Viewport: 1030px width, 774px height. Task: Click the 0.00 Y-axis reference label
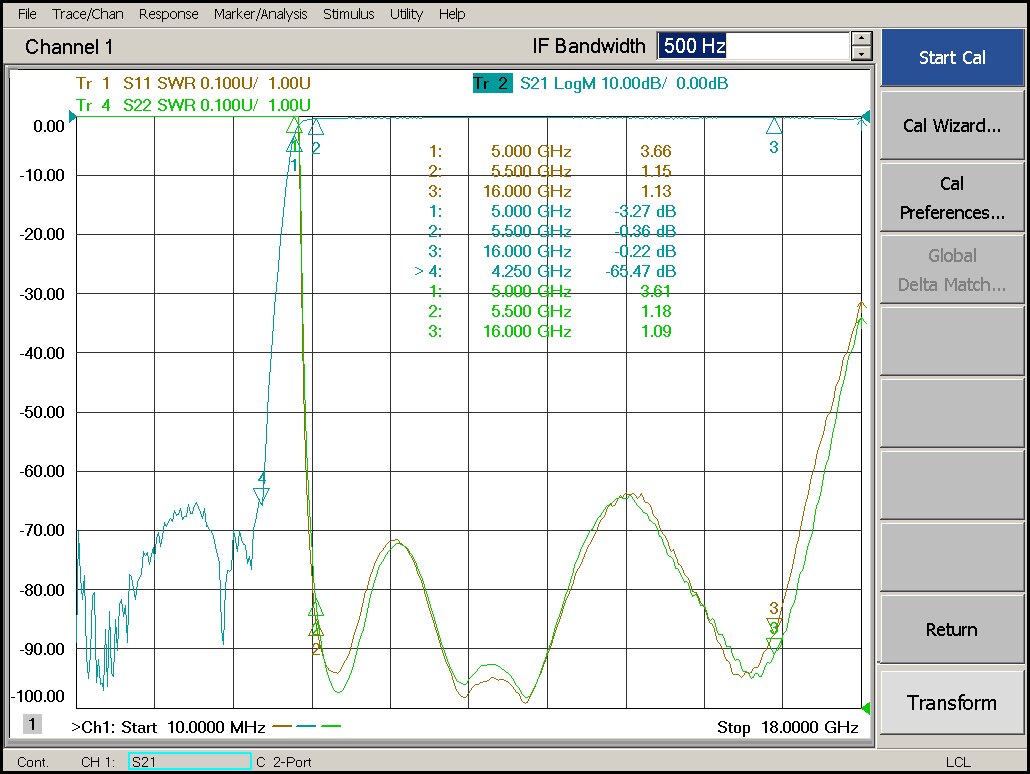(49, 126)
